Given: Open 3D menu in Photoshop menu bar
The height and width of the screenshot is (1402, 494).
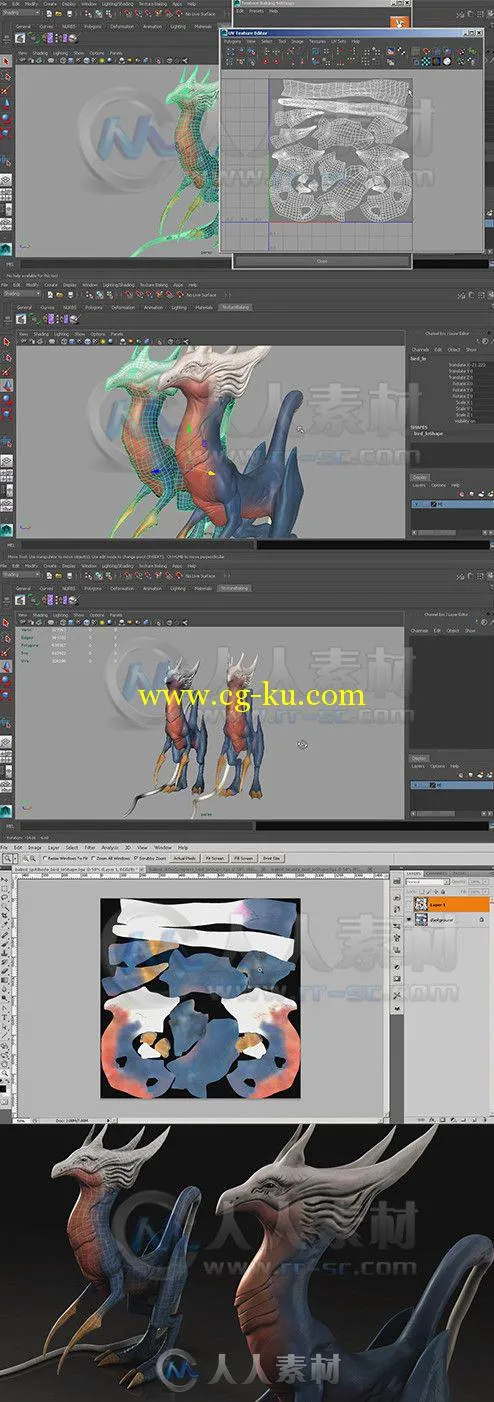Looking at the screenshot, I should click(128, 848).
